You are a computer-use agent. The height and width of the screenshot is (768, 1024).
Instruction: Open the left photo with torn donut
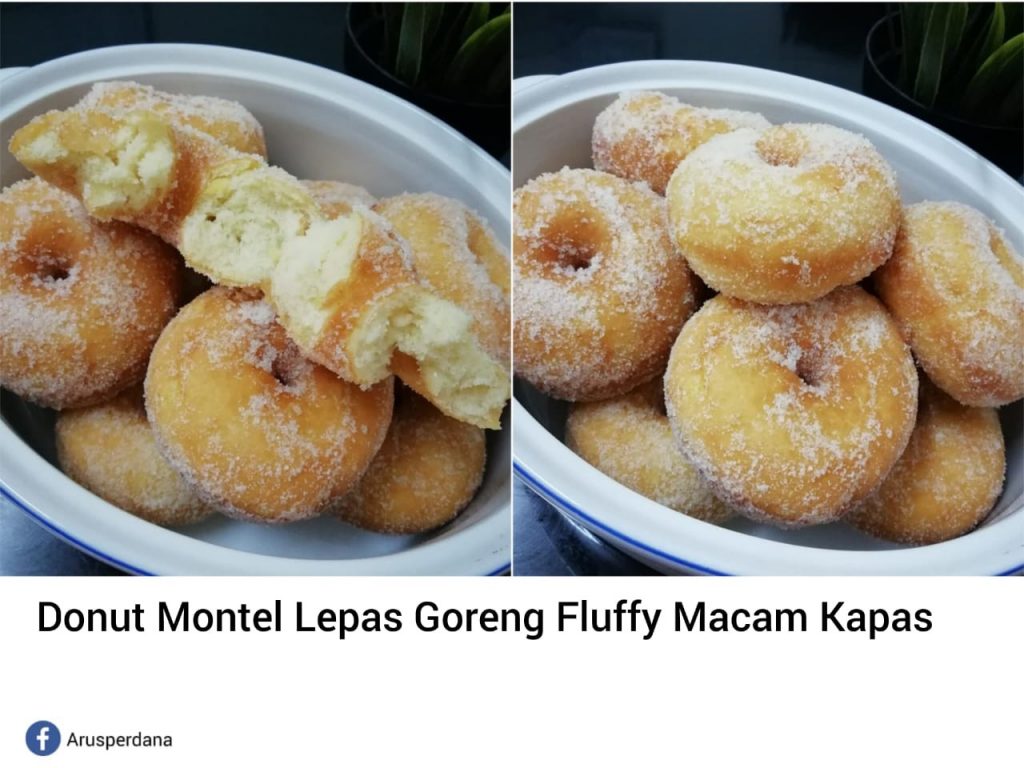[255, 289]
